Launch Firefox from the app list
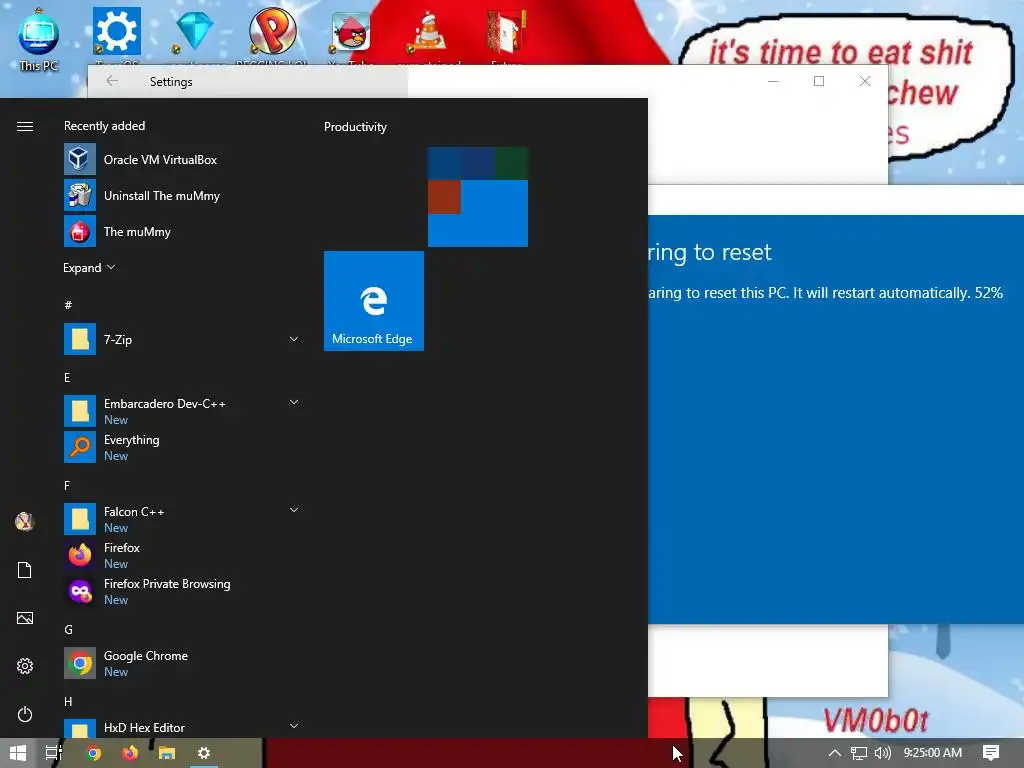The width and height of the screenshot is (1024, 768). pos(182,555)
